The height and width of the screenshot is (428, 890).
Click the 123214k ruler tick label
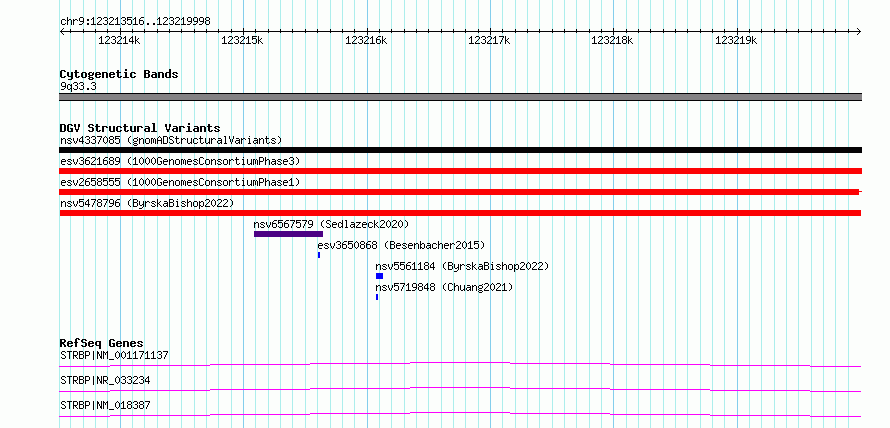[x=119, y=41]
